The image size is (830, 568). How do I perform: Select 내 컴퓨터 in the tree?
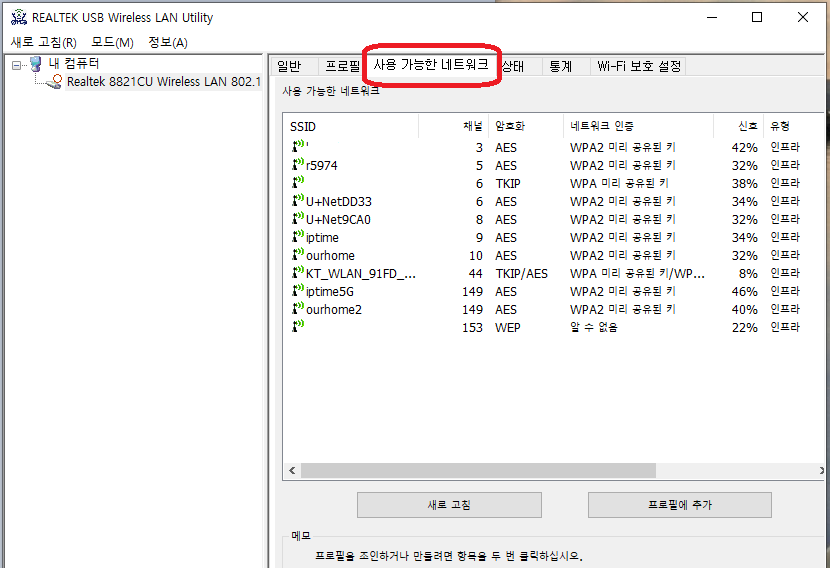(x=74, y=64)
